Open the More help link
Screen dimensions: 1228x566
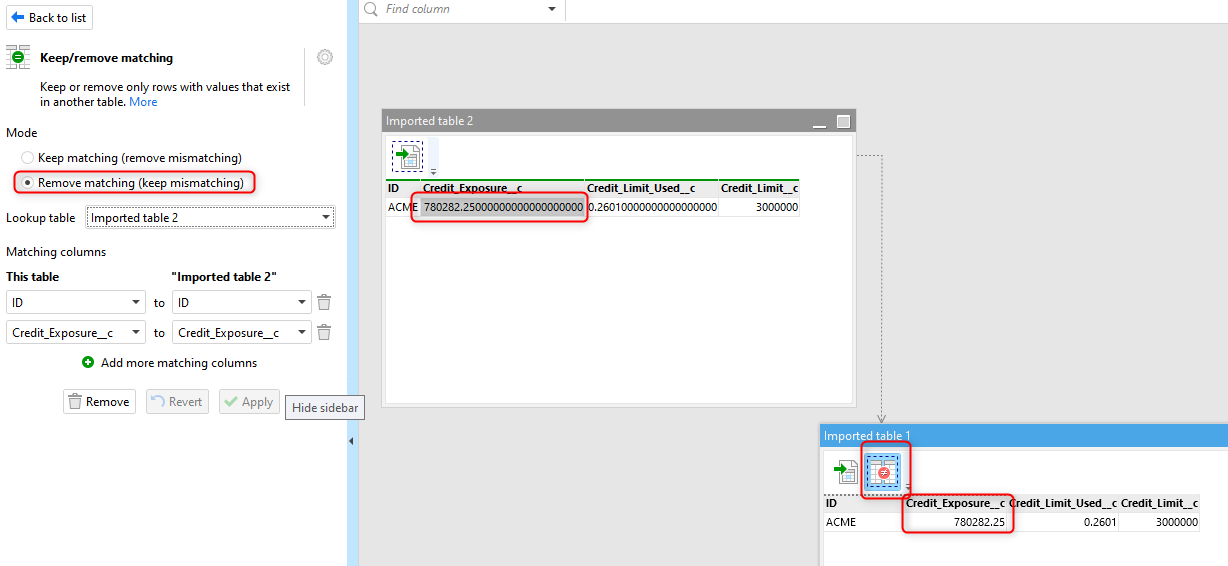point(143,102)
